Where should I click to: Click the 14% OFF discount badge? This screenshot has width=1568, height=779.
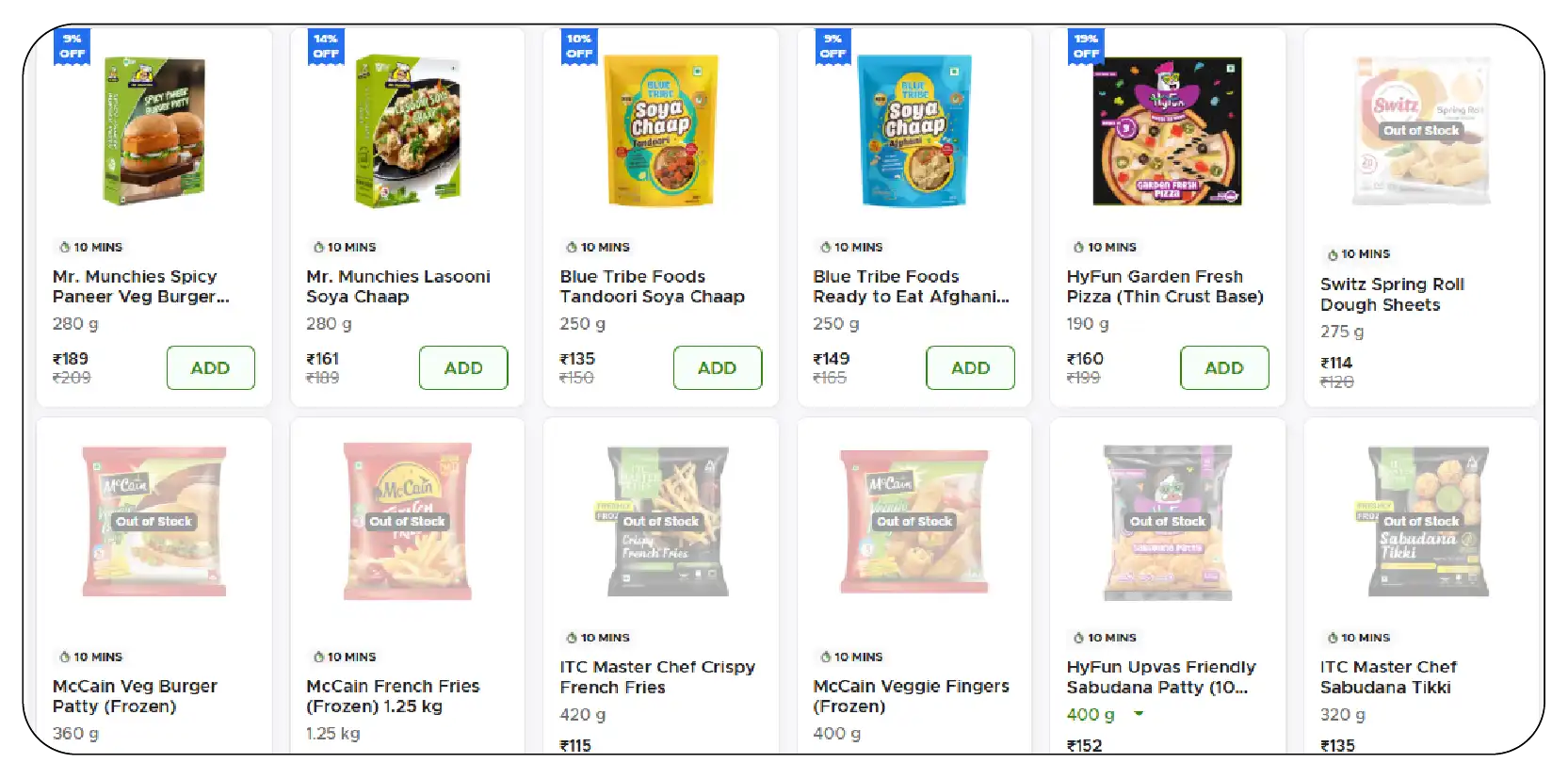(326, 46)
